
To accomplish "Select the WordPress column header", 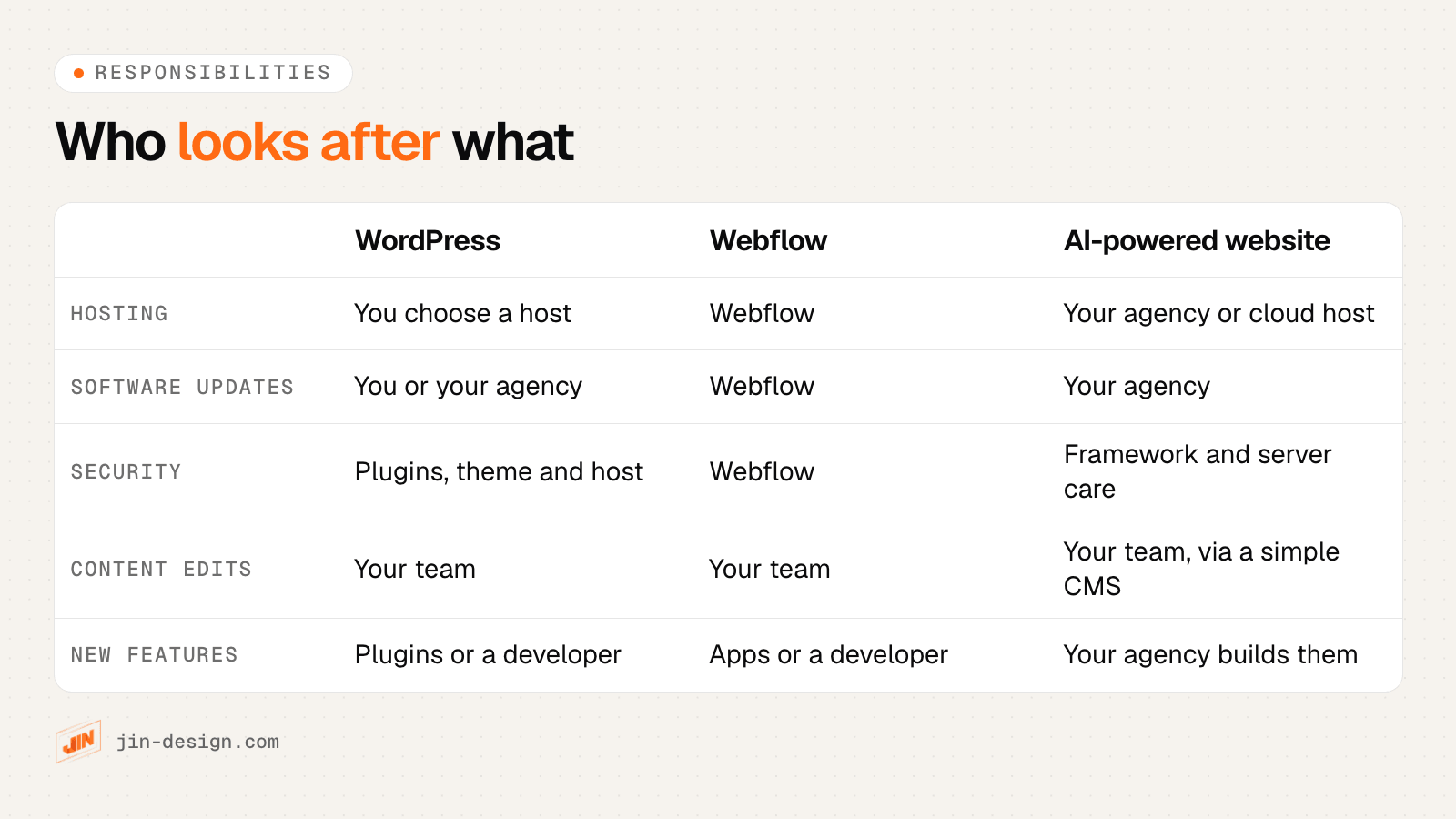I will click(x=428, y=240).
